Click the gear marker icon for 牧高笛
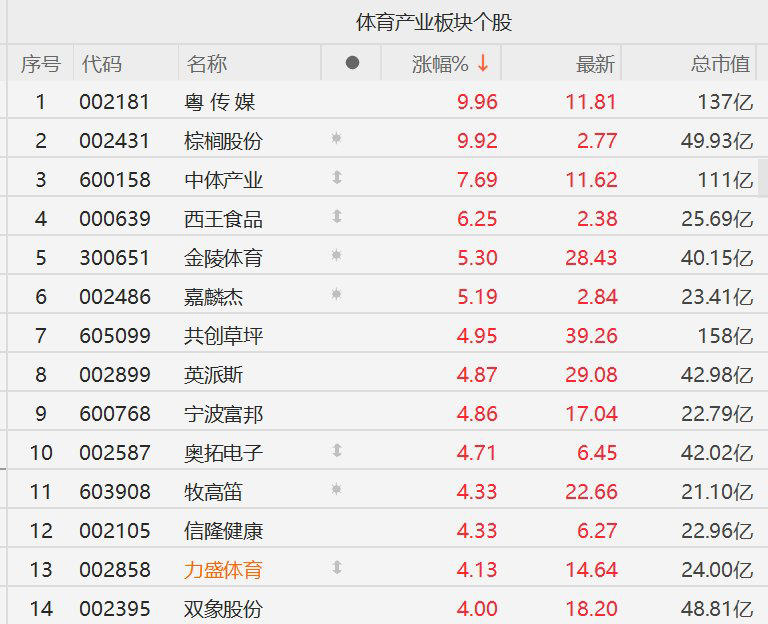The height and width of the screenshot is (624, 768). 336,489
